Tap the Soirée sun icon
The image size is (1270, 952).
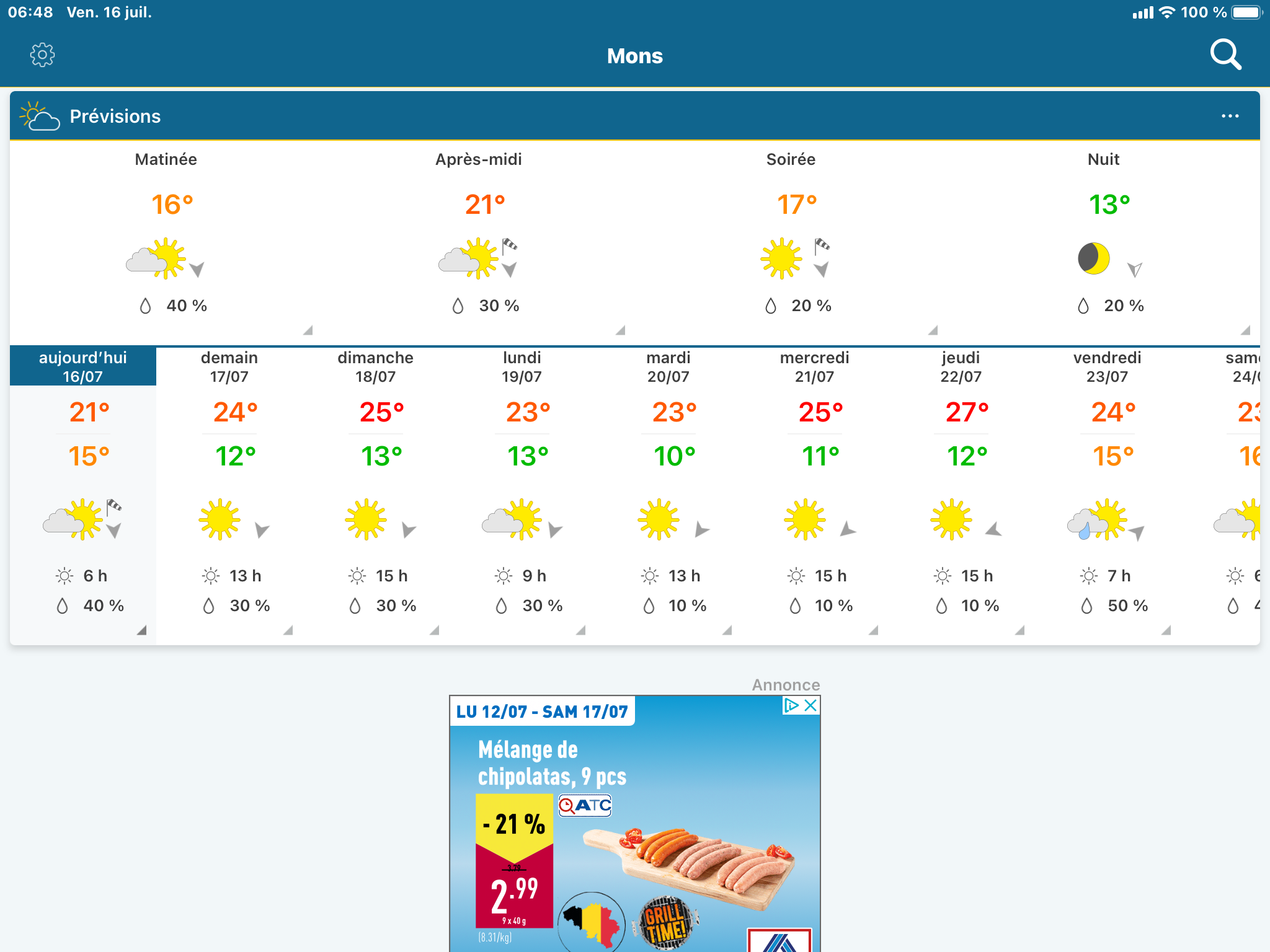(781, 258)
